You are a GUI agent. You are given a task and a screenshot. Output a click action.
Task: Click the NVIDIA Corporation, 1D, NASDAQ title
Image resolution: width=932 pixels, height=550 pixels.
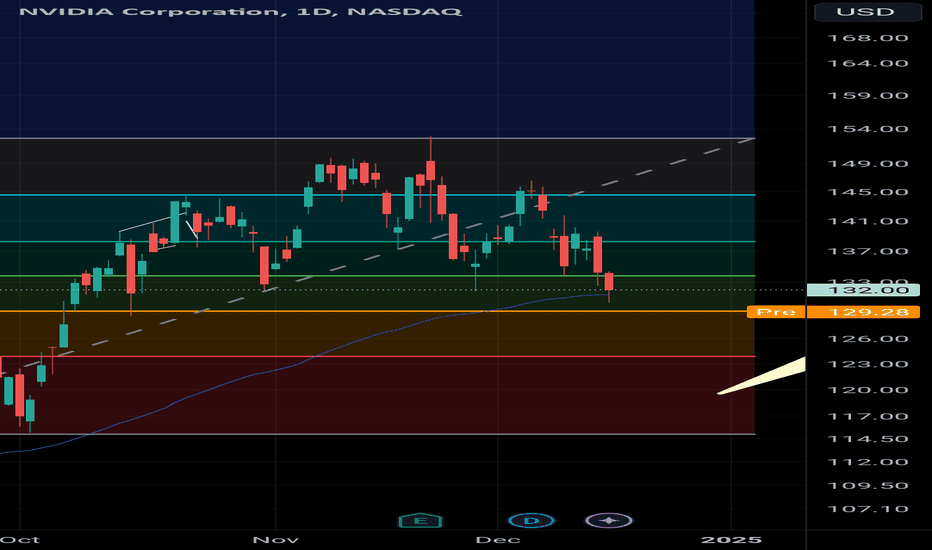tap(241, 11)
